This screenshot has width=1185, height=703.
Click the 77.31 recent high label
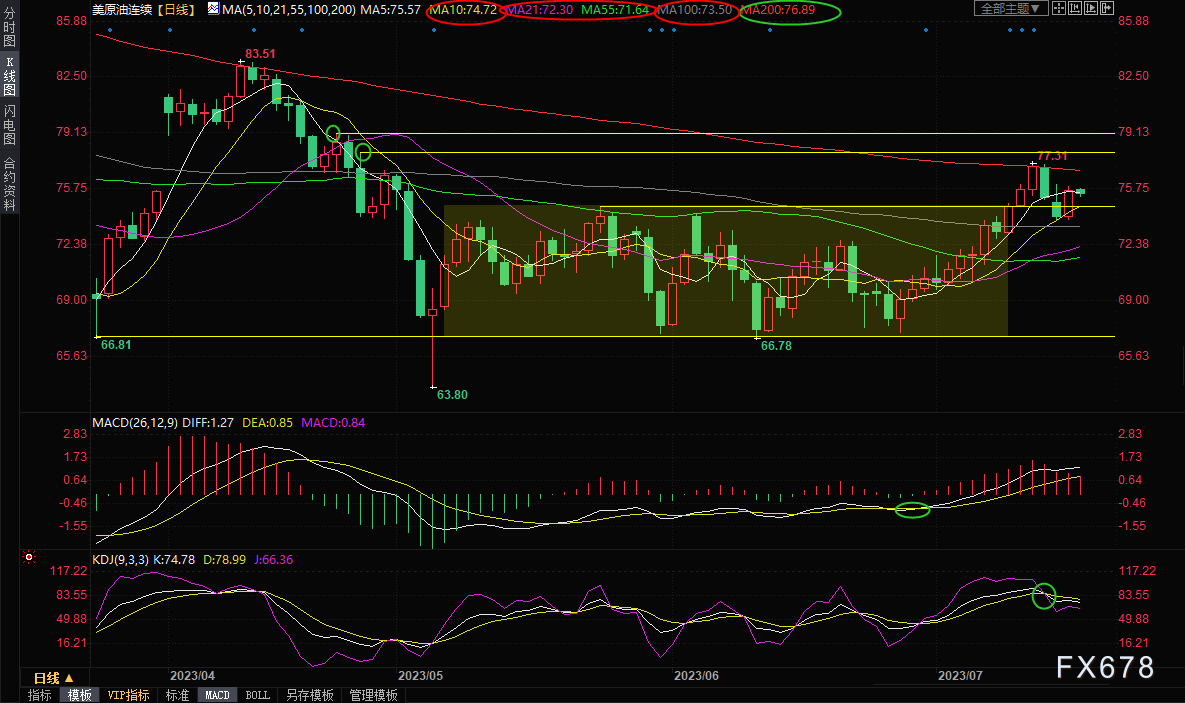(1052, 156)
